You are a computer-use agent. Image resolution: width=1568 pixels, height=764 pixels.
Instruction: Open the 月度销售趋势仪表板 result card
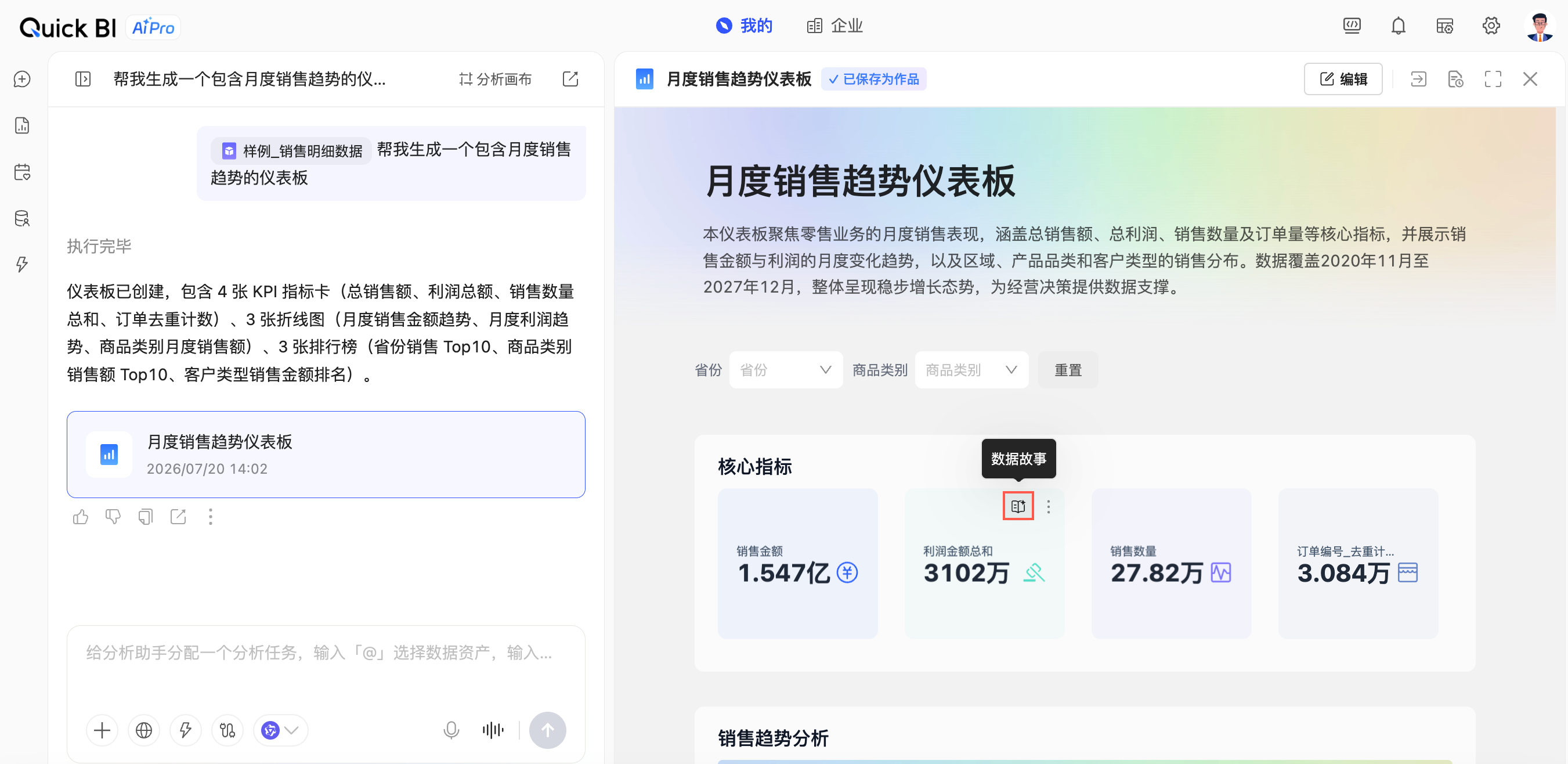(326, 454)
